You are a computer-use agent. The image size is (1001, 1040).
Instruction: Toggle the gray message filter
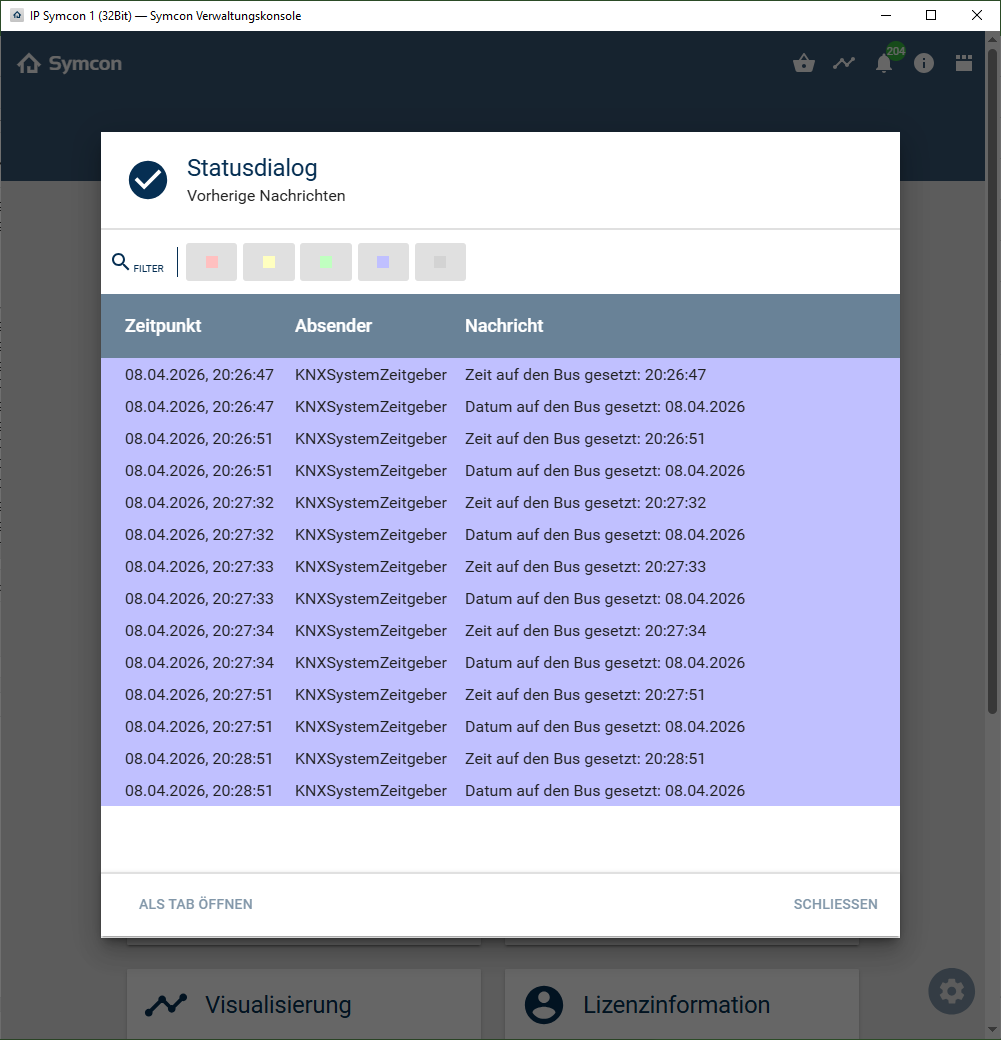(x=440, y=262)
